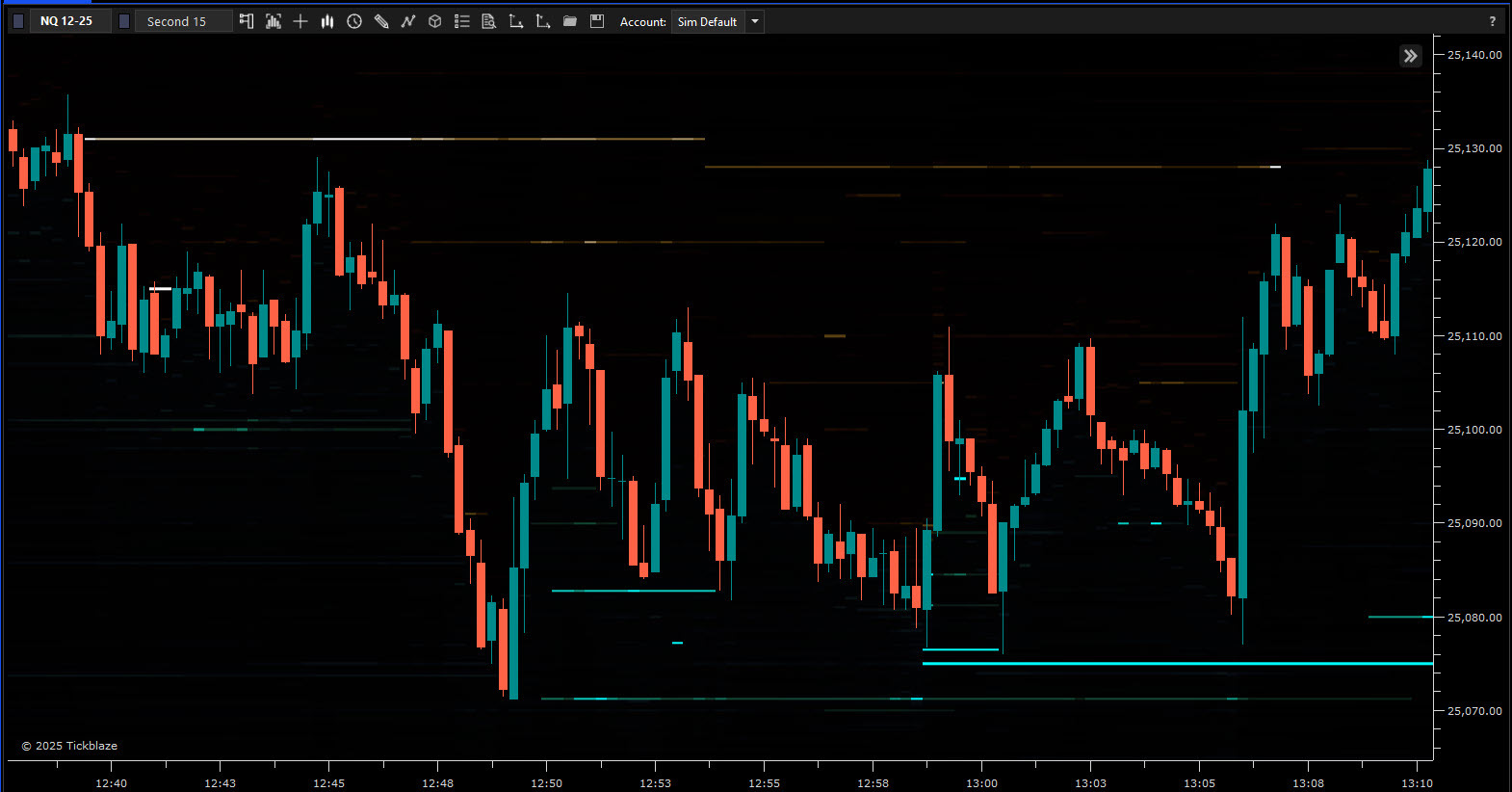Image resolution: width=1512 pixels, height=792 pixels.
Task: Click the 3D cube strategy icon
Action: [435, 21]
